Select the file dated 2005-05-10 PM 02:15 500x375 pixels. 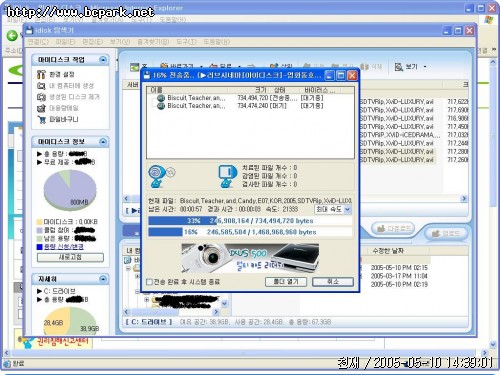click(399, 268)
